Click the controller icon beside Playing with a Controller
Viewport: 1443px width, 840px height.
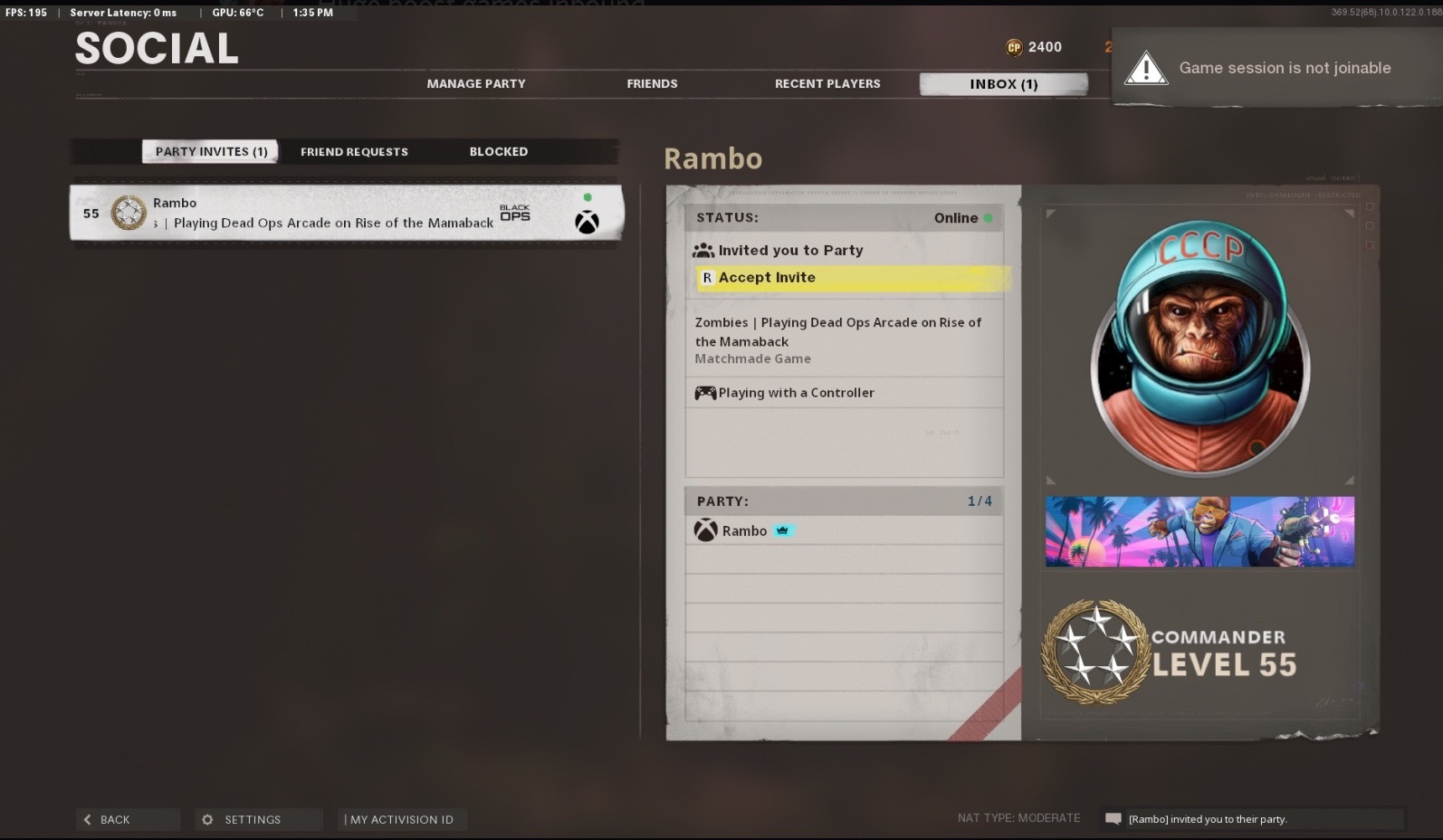click(705, 393)
